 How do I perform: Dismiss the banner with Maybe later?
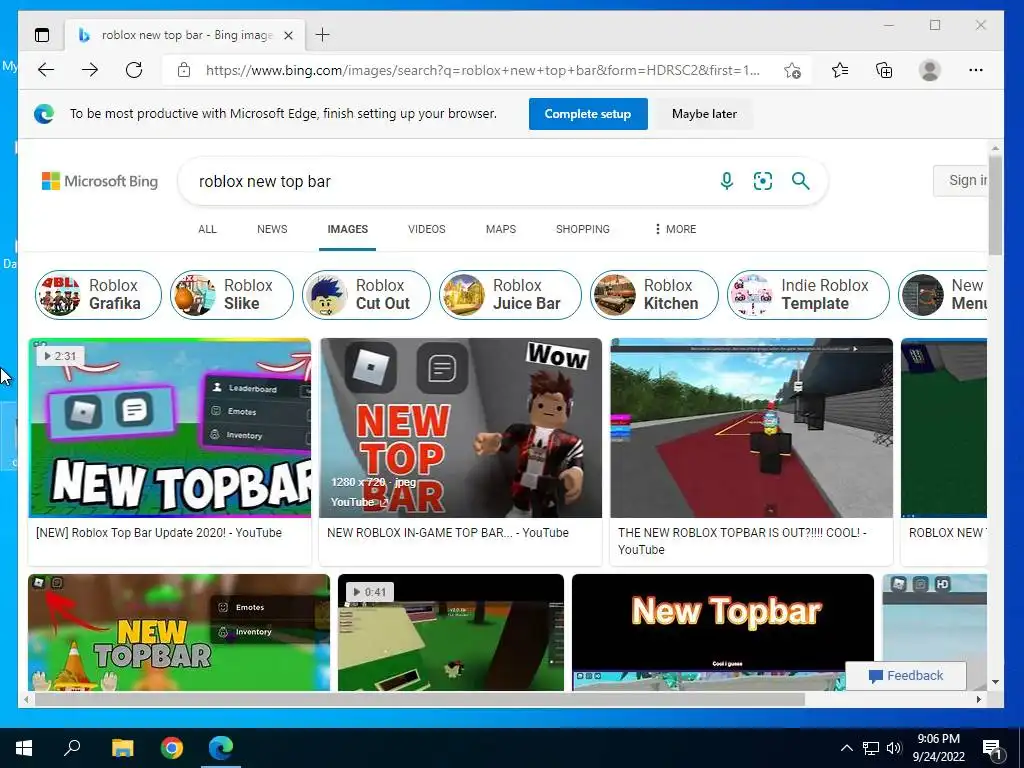704,114
